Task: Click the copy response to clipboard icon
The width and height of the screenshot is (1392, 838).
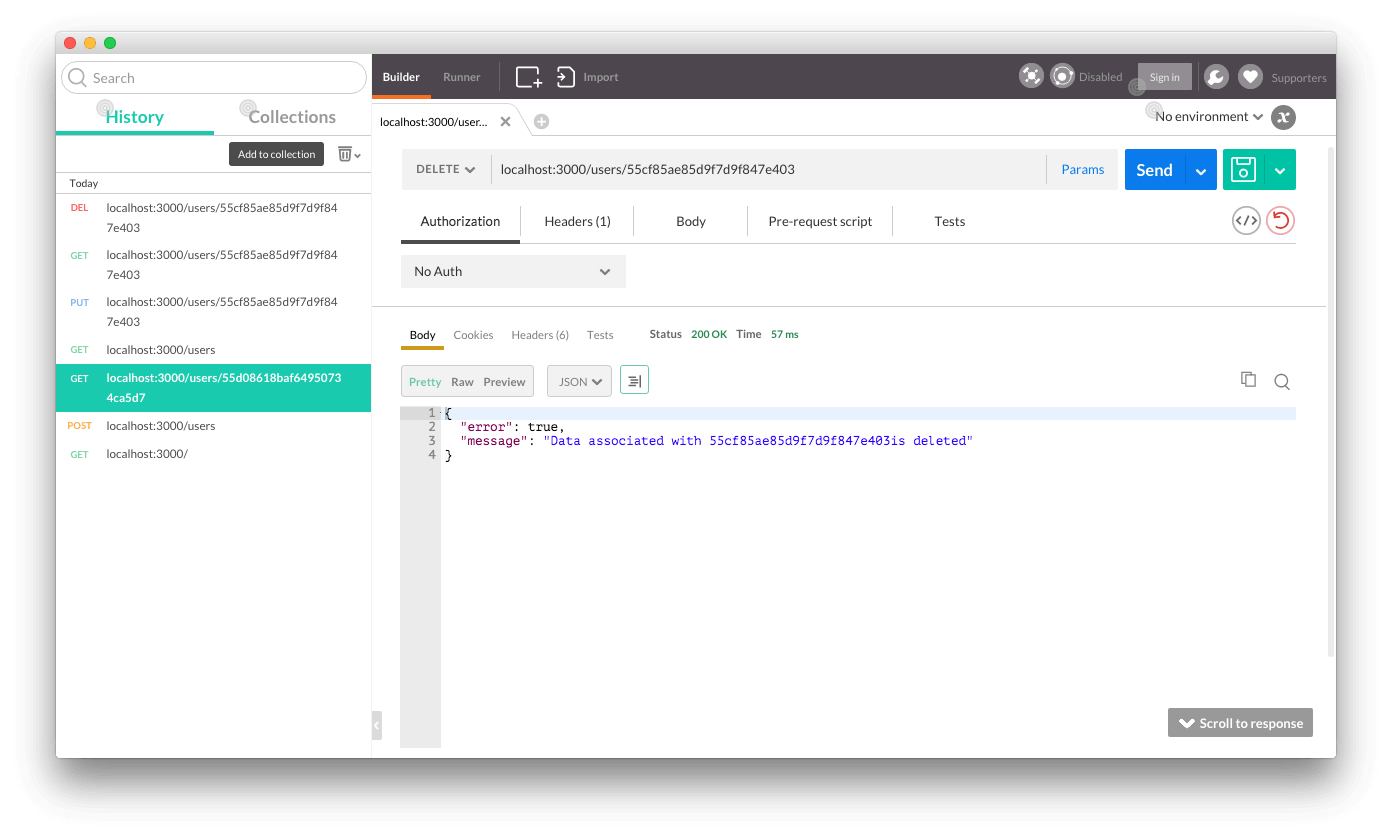Action: pyautogui.click(x=1248, y=380)
